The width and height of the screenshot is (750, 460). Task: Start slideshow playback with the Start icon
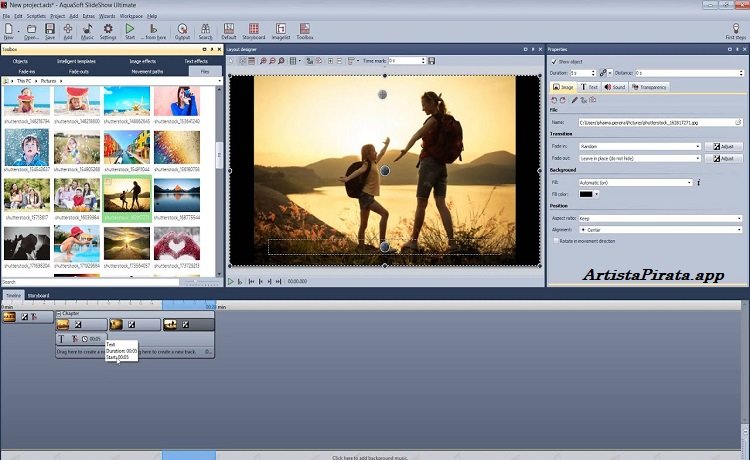point(130,30)
